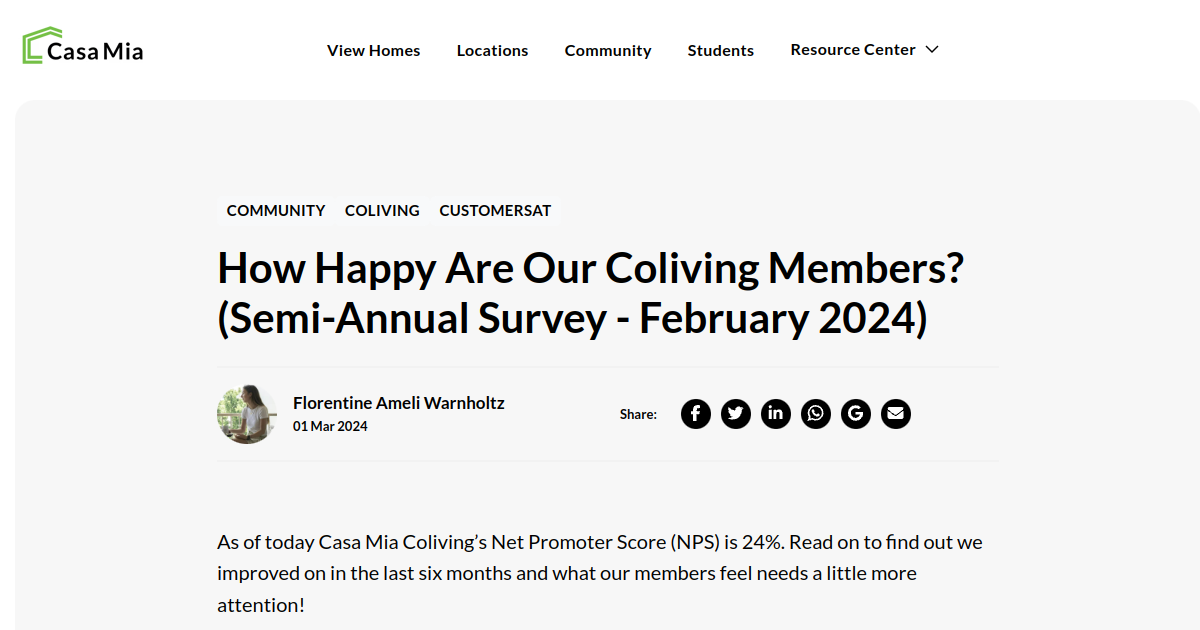Share the article on Twitter
This screenshot has width=1200, height=630.
[x=736, y=414]
